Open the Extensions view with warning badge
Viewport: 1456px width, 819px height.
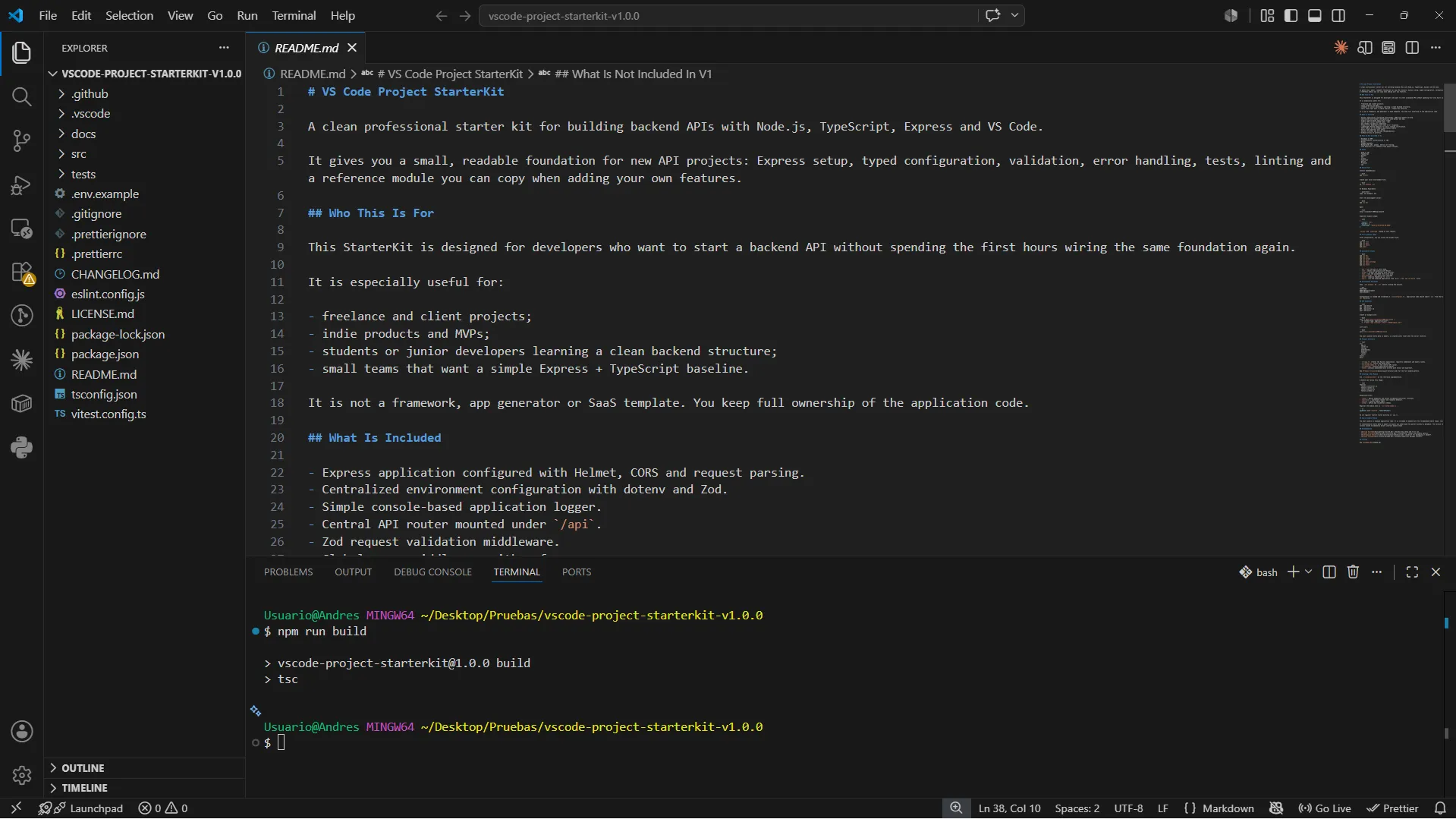click(x=21, y=272)
